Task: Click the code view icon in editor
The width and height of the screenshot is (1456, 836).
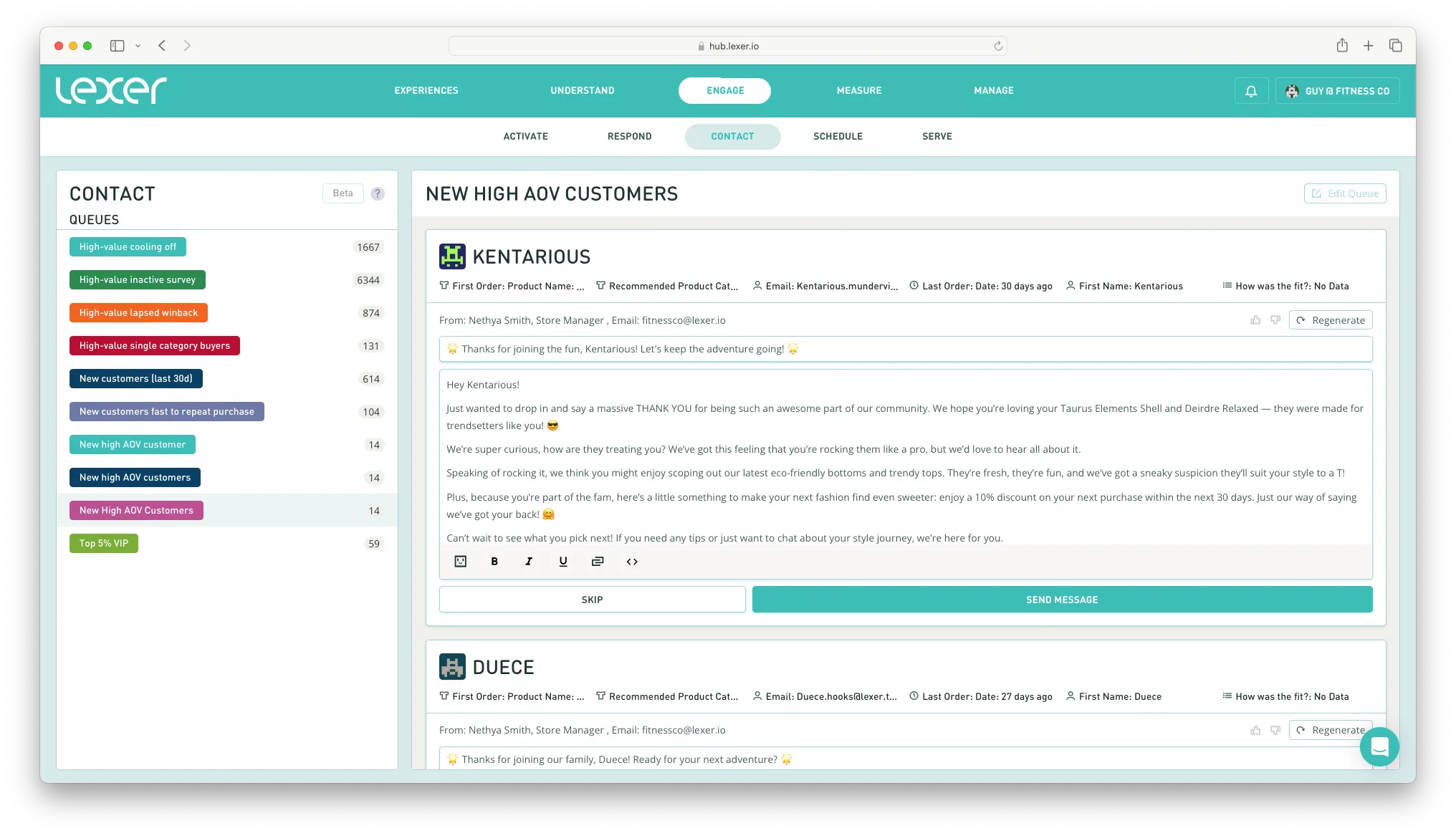Action: [632, 562]
